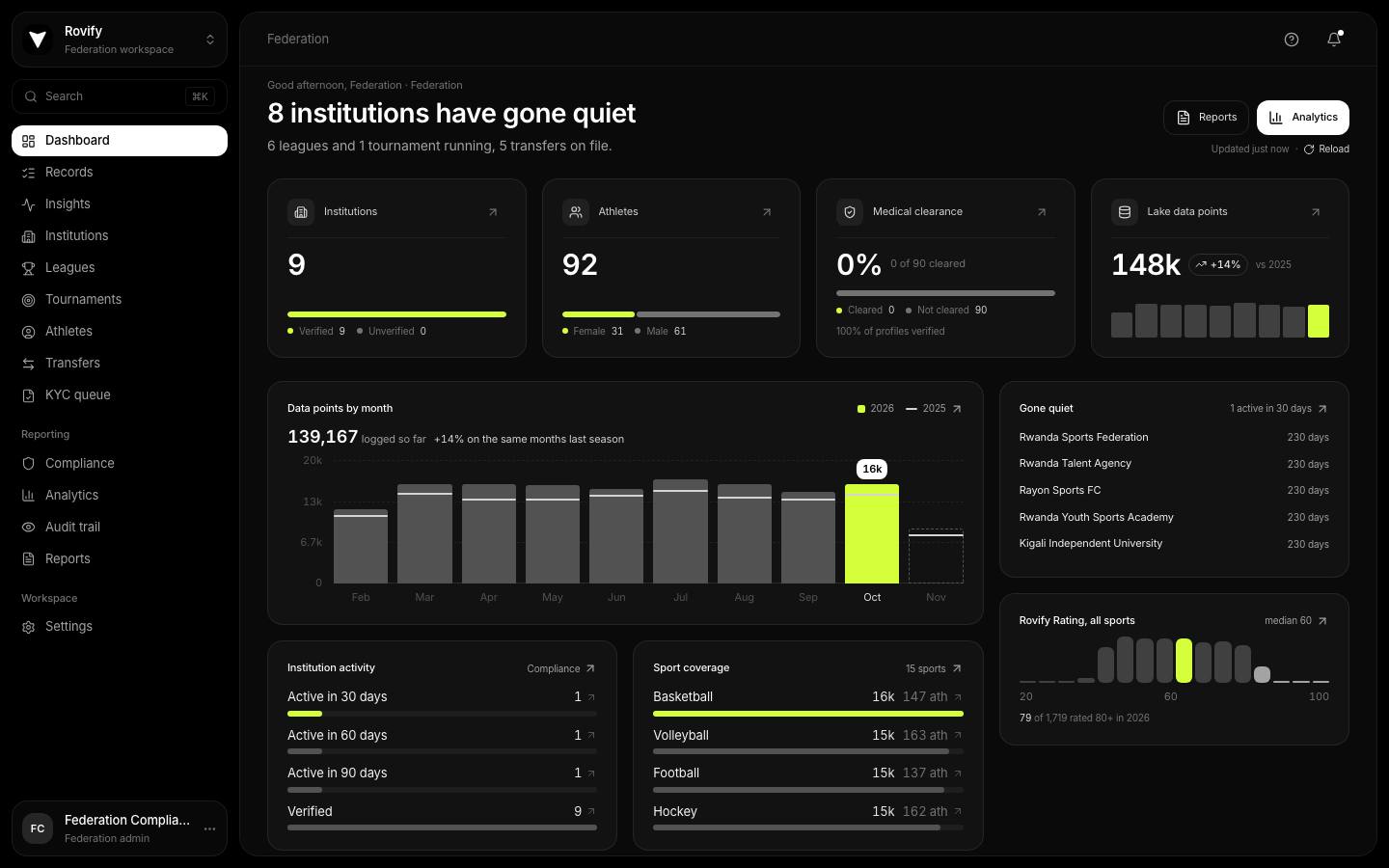Open the 15 sports link
The height and width of the screenshot is (868, 1389).
tap(934, 668)
